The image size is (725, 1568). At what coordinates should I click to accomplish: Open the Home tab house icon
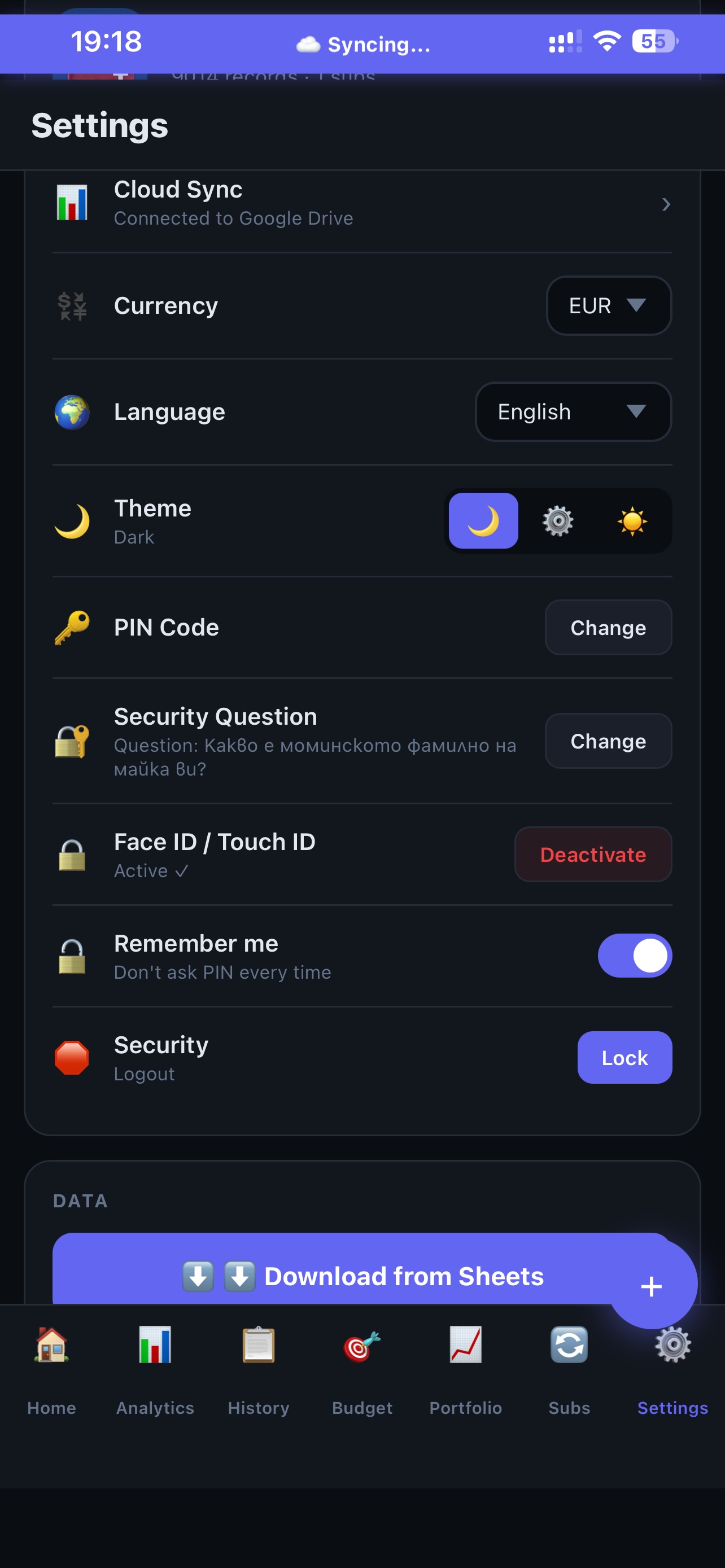52,1344
